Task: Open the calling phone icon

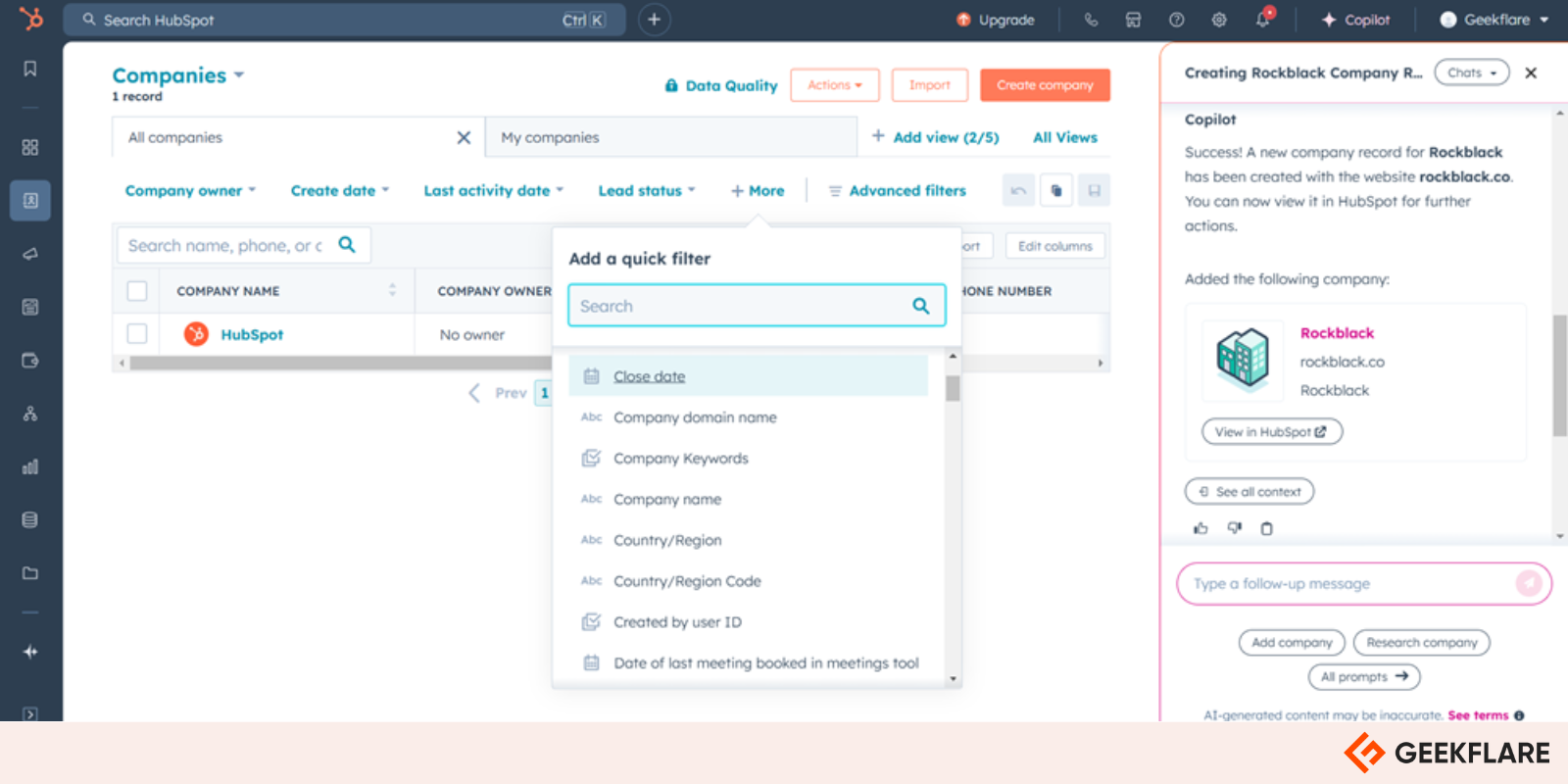Action: click(x=1091, y=20)
